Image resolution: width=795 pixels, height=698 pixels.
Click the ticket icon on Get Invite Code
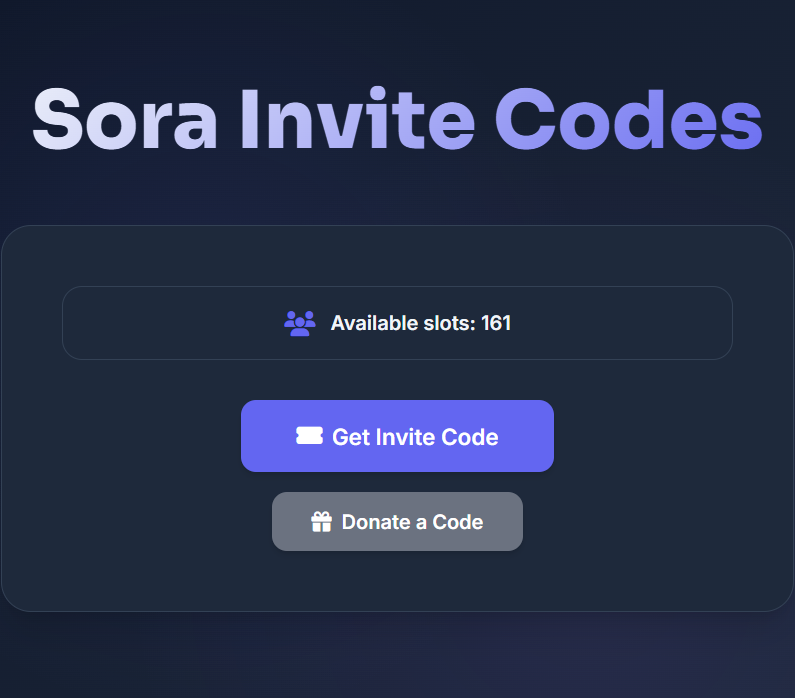[309, 436]
